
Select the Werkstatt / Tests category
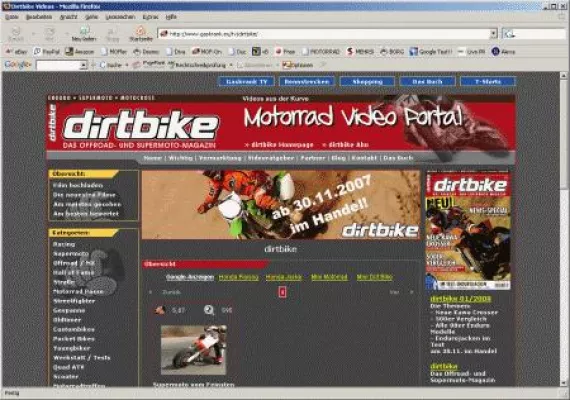tap(81, 358)
